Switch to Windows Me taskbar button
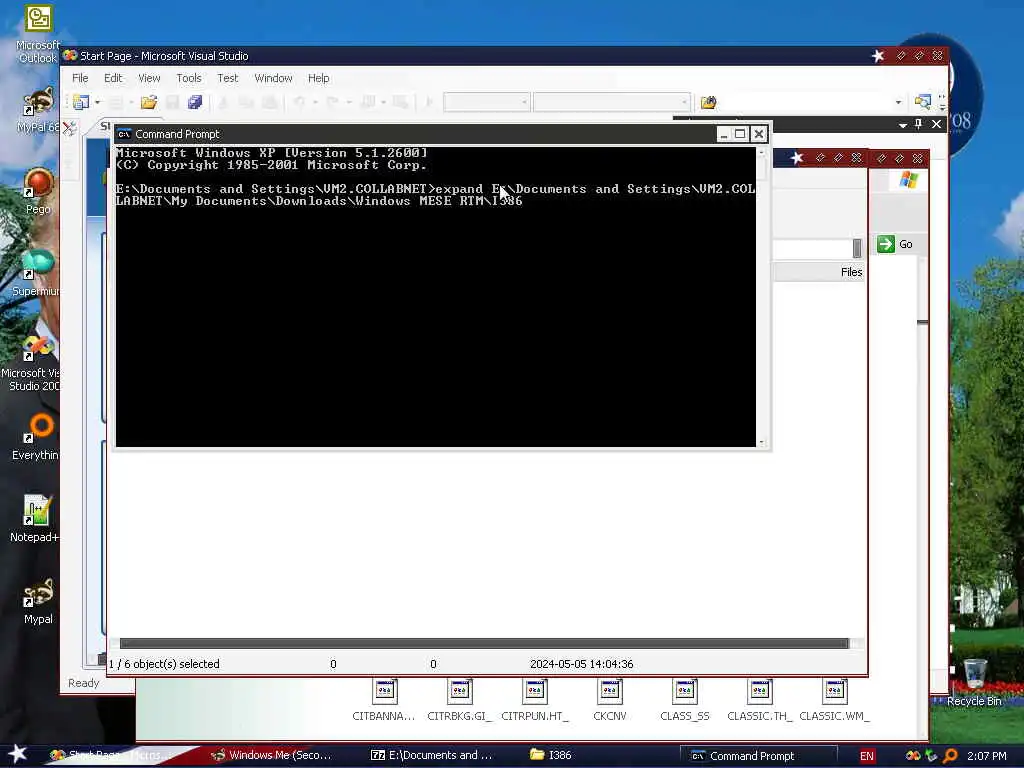Screen dimensions: 1024x768 click(272, 755)
